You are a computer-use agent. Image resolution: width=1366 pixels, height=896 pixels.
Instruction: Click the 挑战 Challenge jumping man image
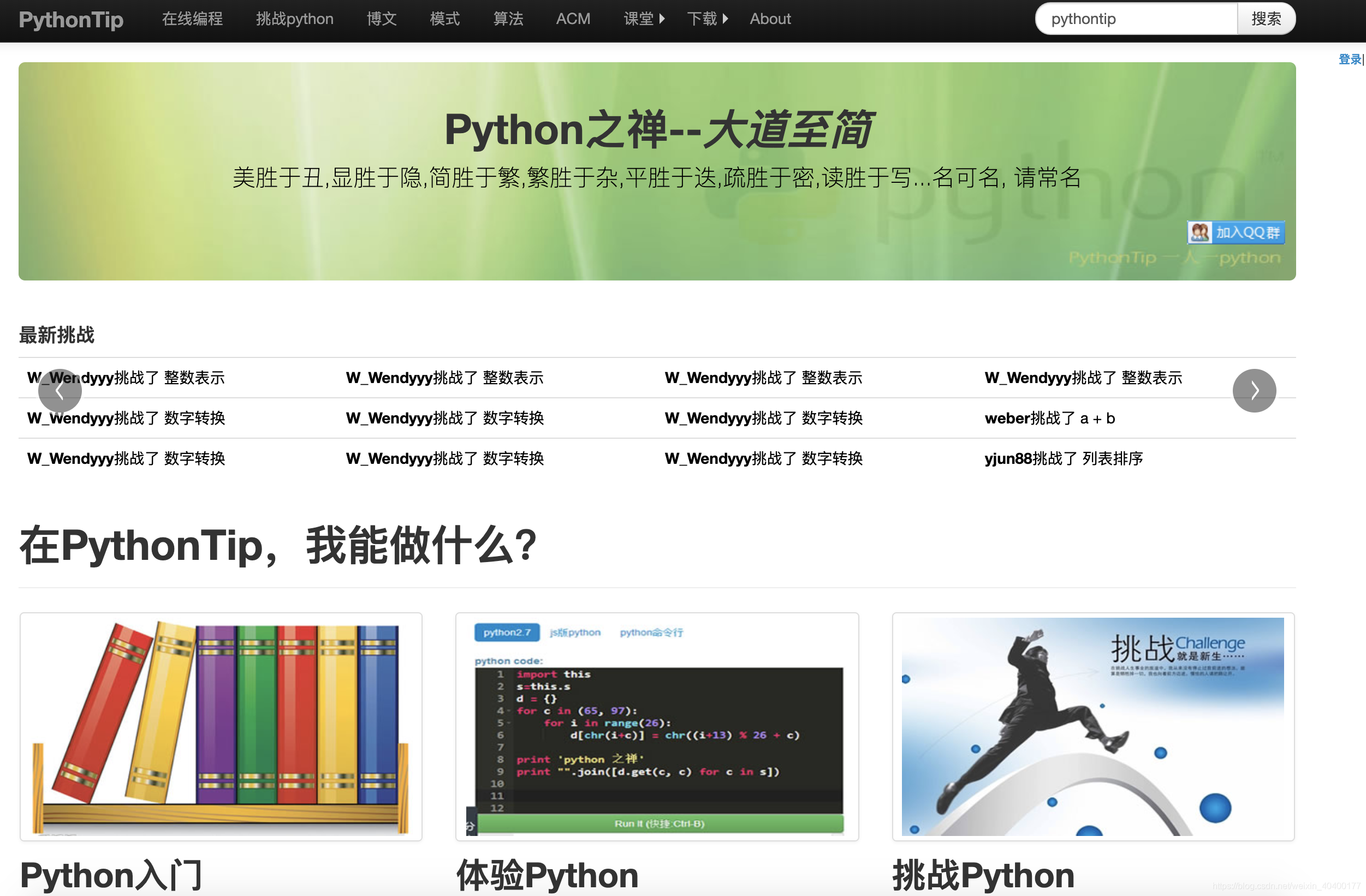[x=1092, y=726]
